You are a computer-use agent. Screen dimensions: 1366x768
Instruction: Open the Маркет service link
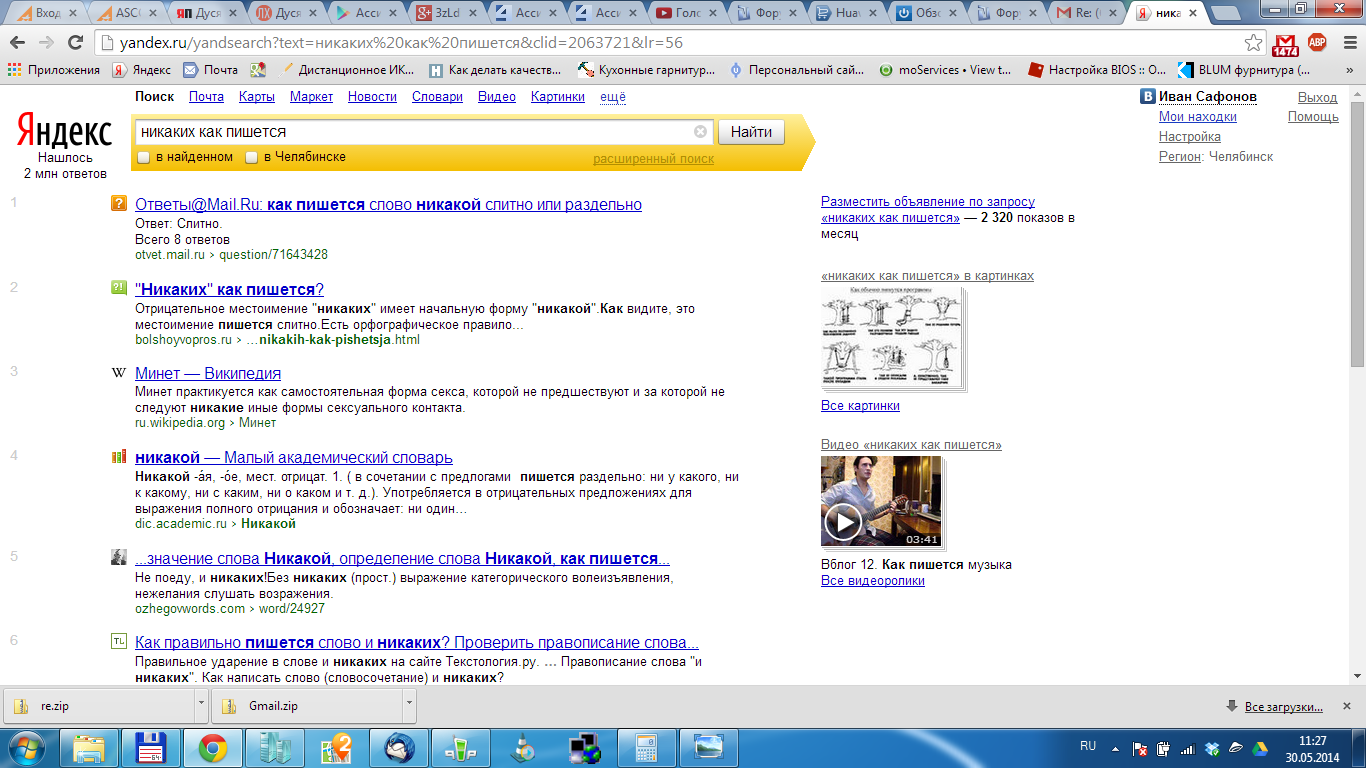311,97
